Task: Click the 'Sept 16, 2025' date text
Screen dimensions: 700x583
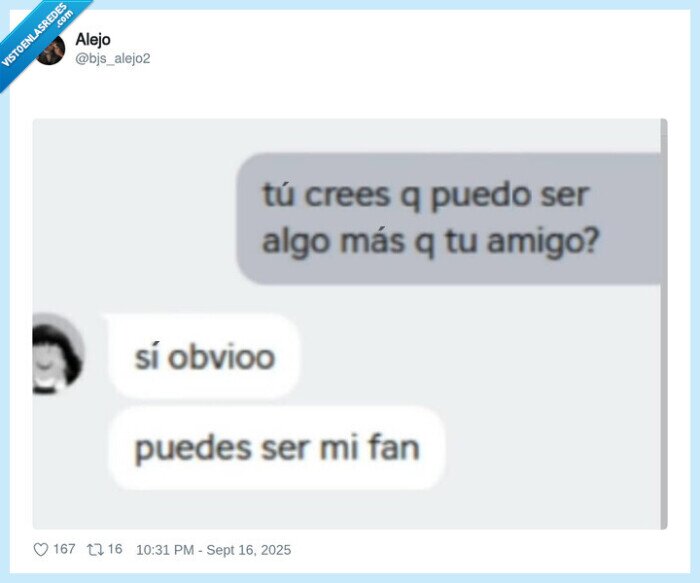Action: 249,550
